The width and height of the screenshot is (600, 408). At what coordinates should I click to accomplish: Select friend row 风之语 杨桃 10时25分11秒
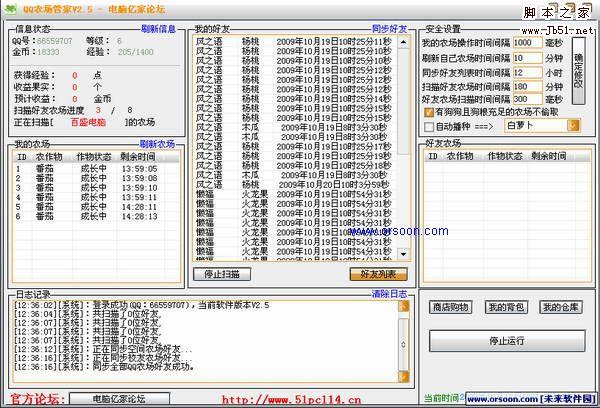293,41
